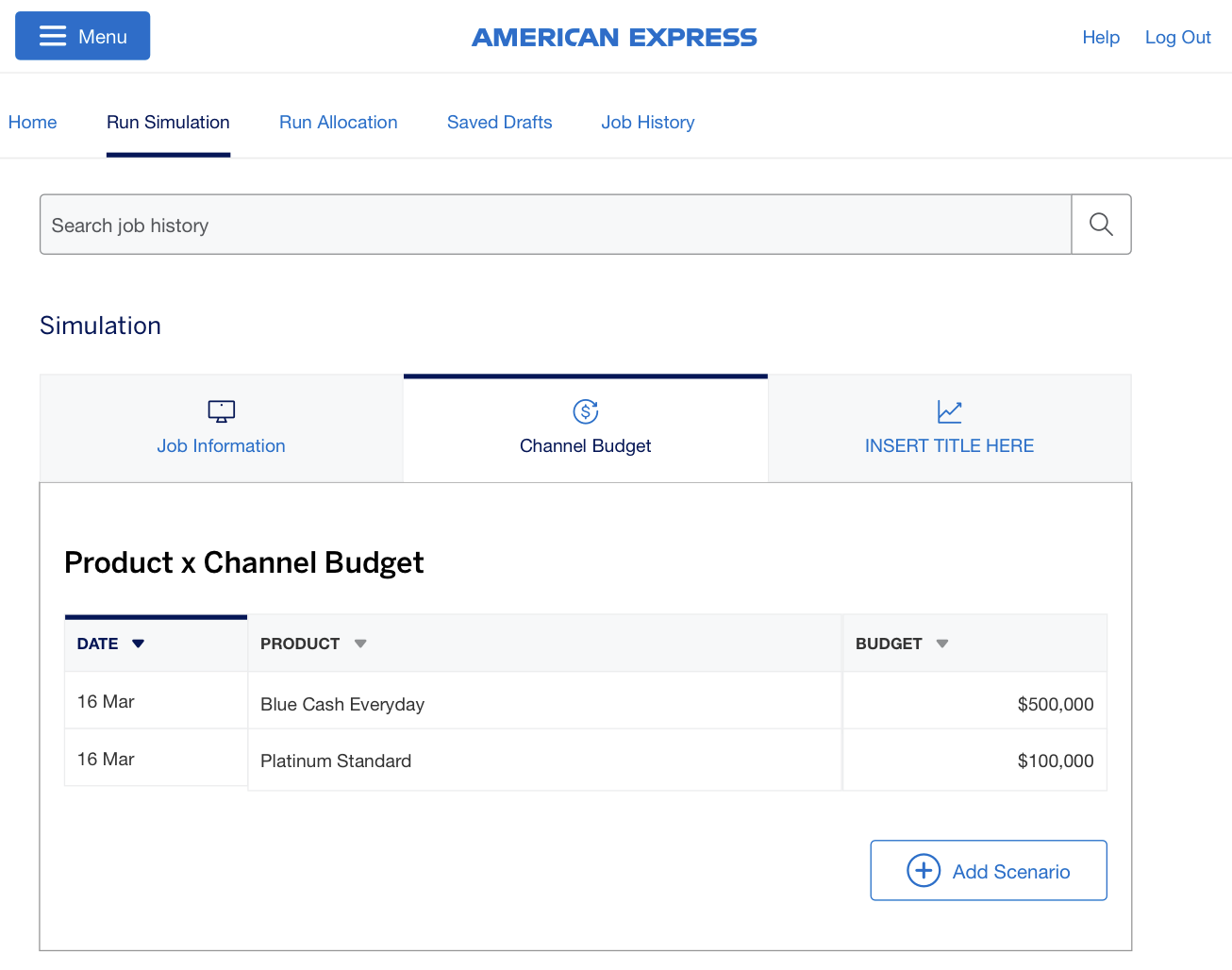Image resolution: width=1232 pixels, height=970 pixels.
Task: Switch to the Saved Drafts tab
Action: 500,122
